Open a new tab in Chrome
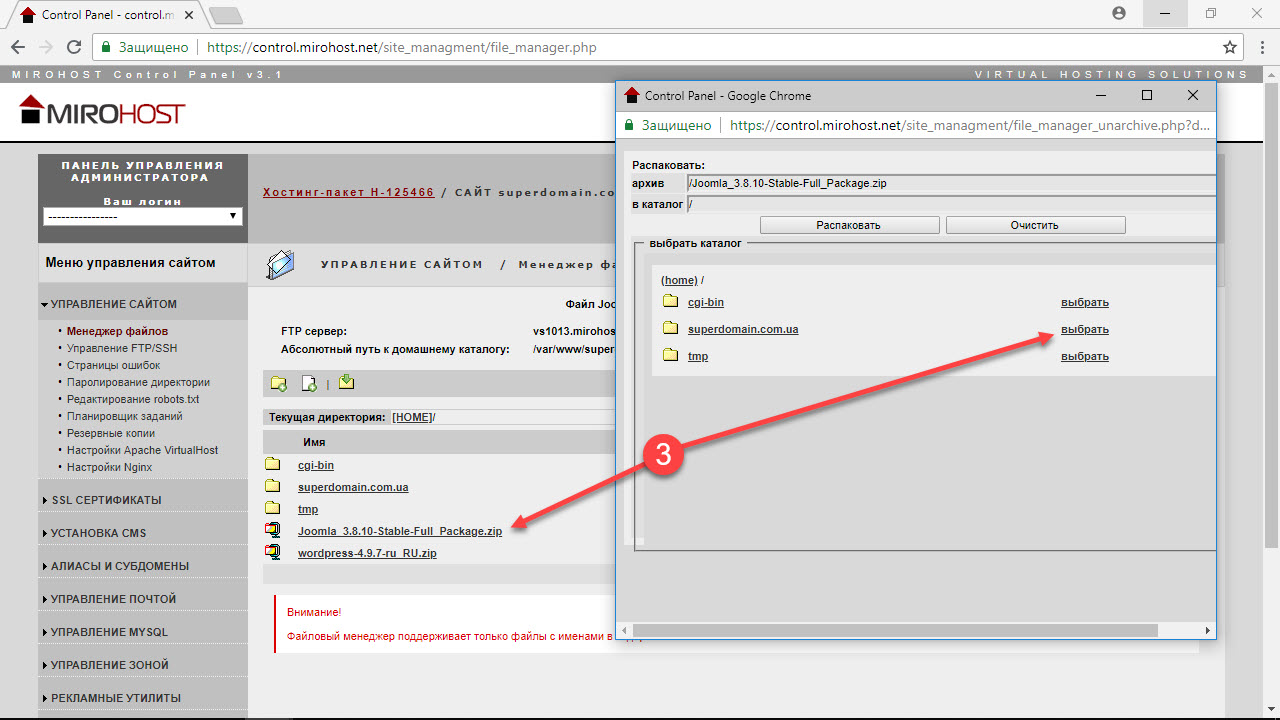This screenshot has width=1280, height=720. [227, 15]
